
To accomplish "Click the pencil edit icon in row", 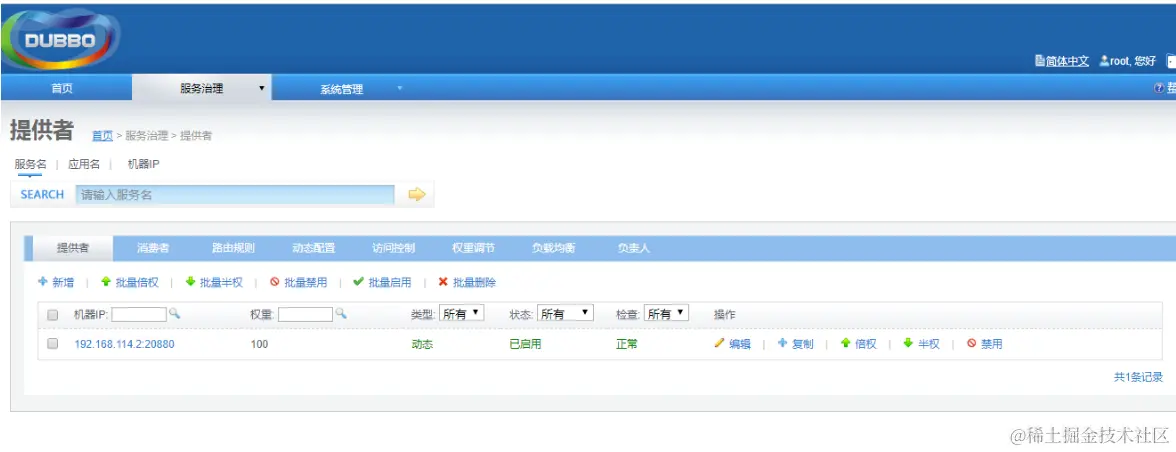I will click(719, 343).
